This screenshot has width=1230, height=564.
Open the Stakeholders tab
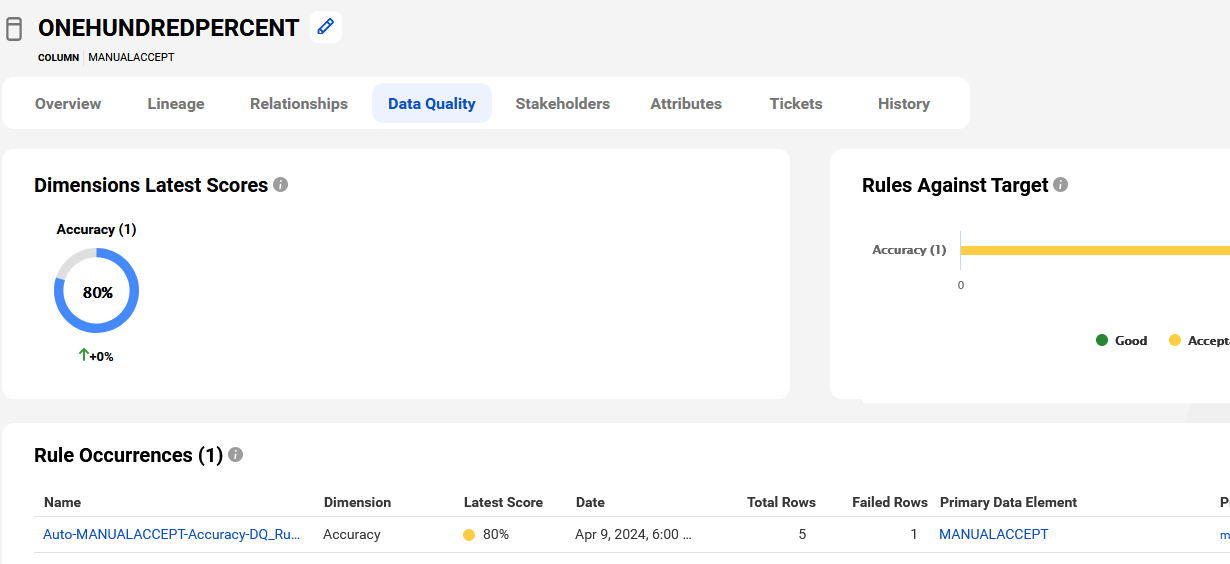563,104
